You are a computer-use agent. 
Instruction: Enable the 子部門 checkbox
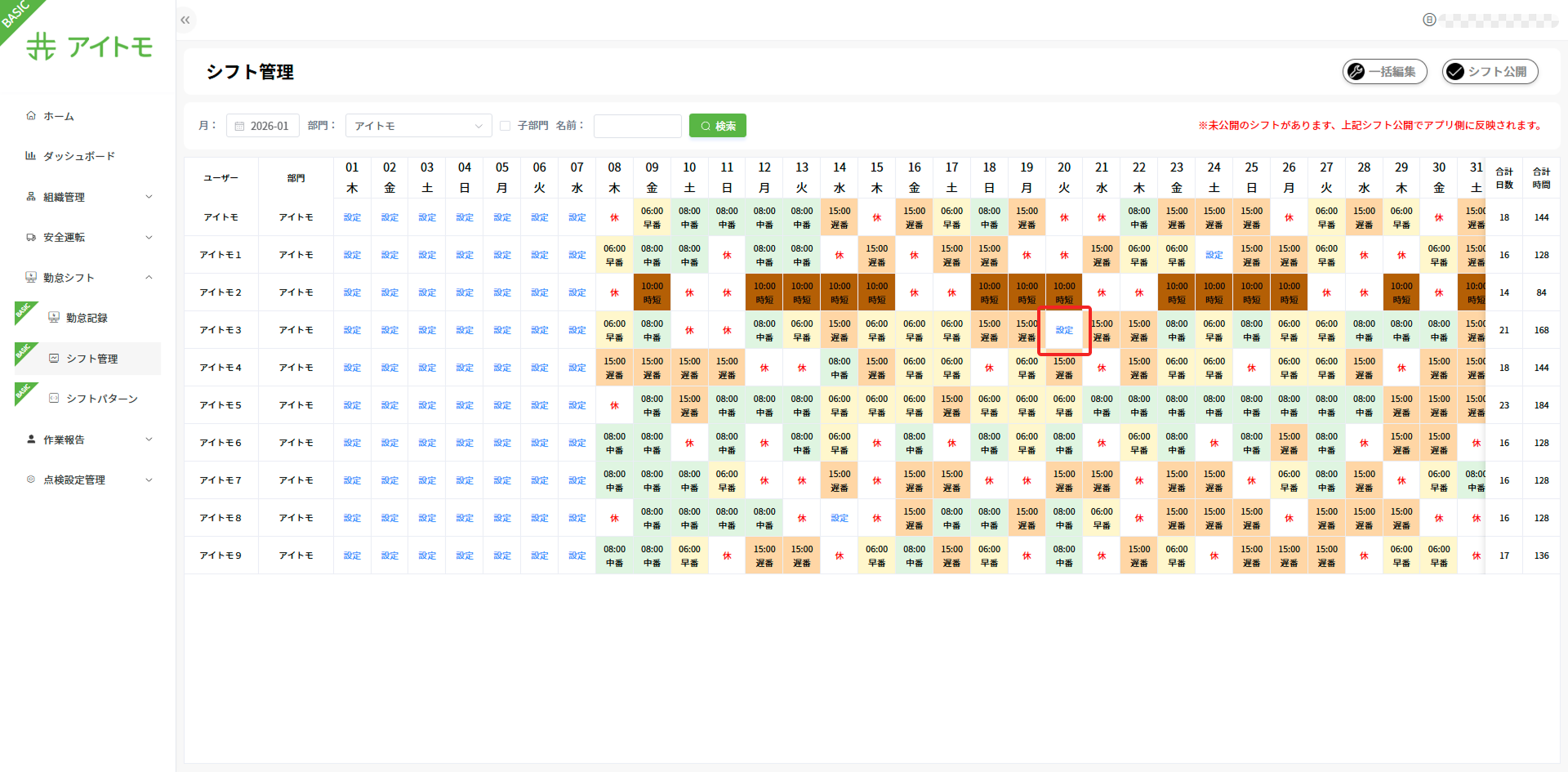coord(505,126)
